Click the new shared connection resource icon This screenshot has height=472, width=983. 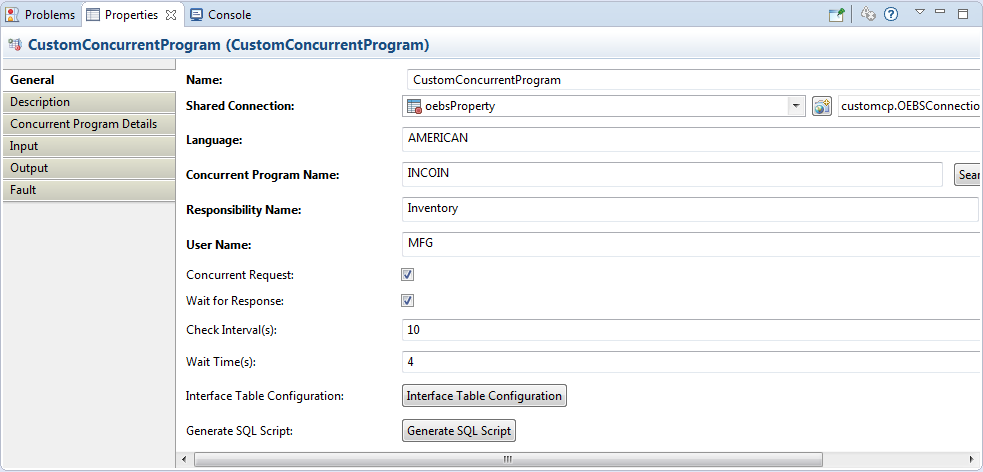point(822,106)
